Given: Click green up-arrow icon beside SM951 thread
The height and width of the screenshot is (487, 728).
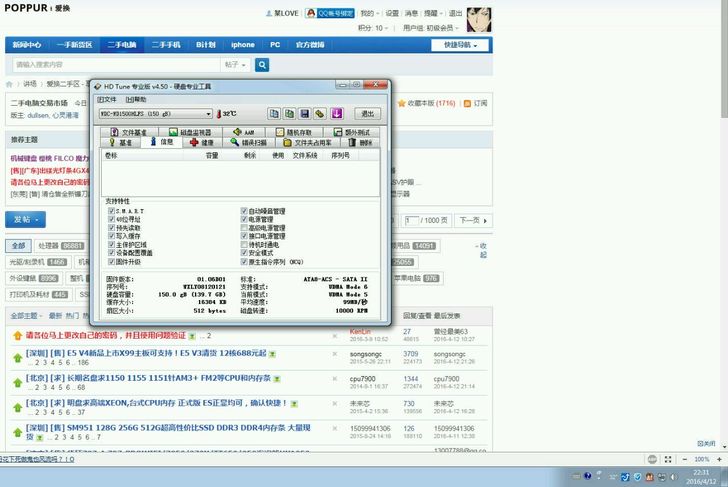Looking at the screenshot, I should (18, 432).
